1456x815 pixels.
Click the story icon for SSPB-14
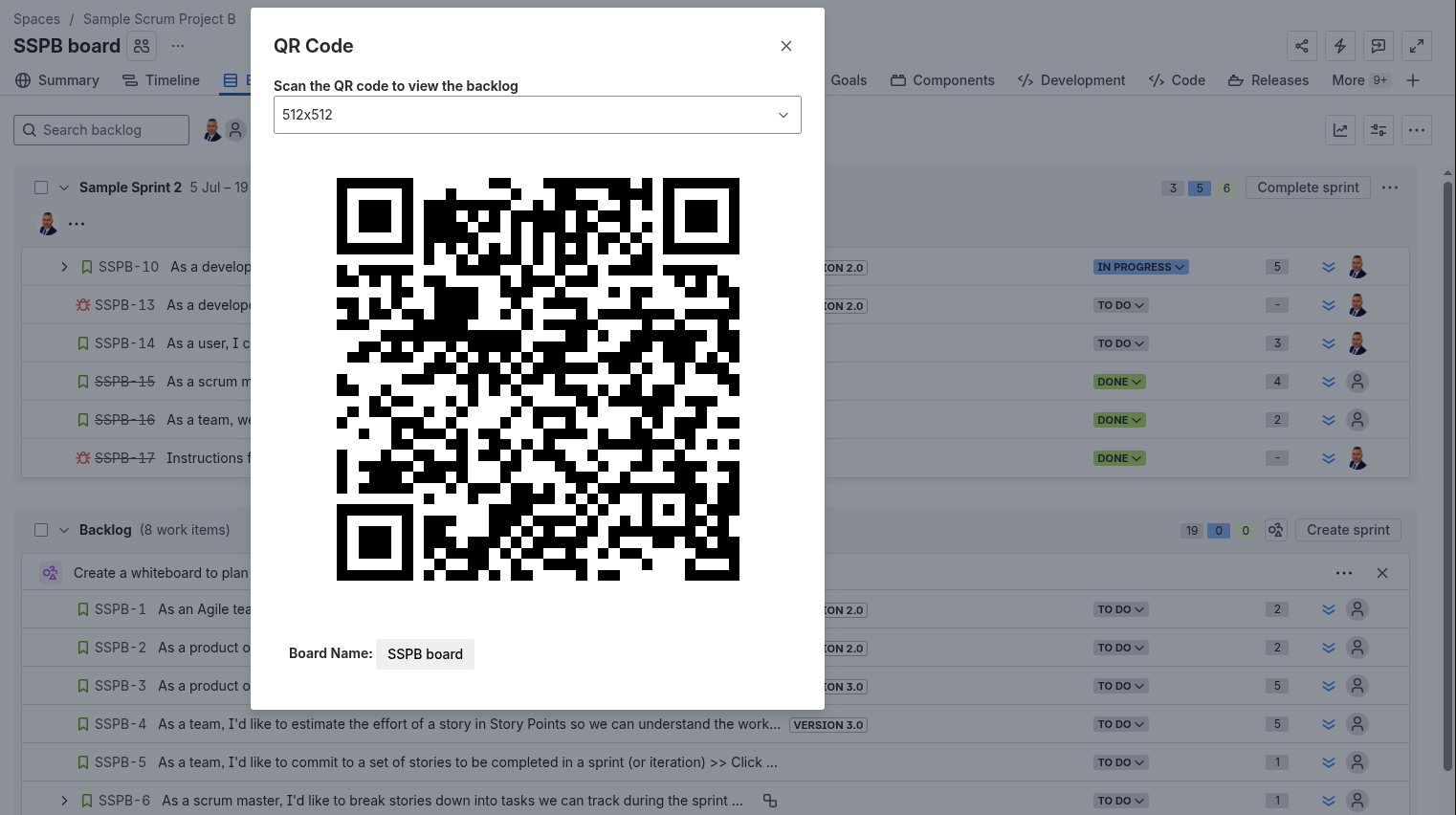click(x=83, y=343)
